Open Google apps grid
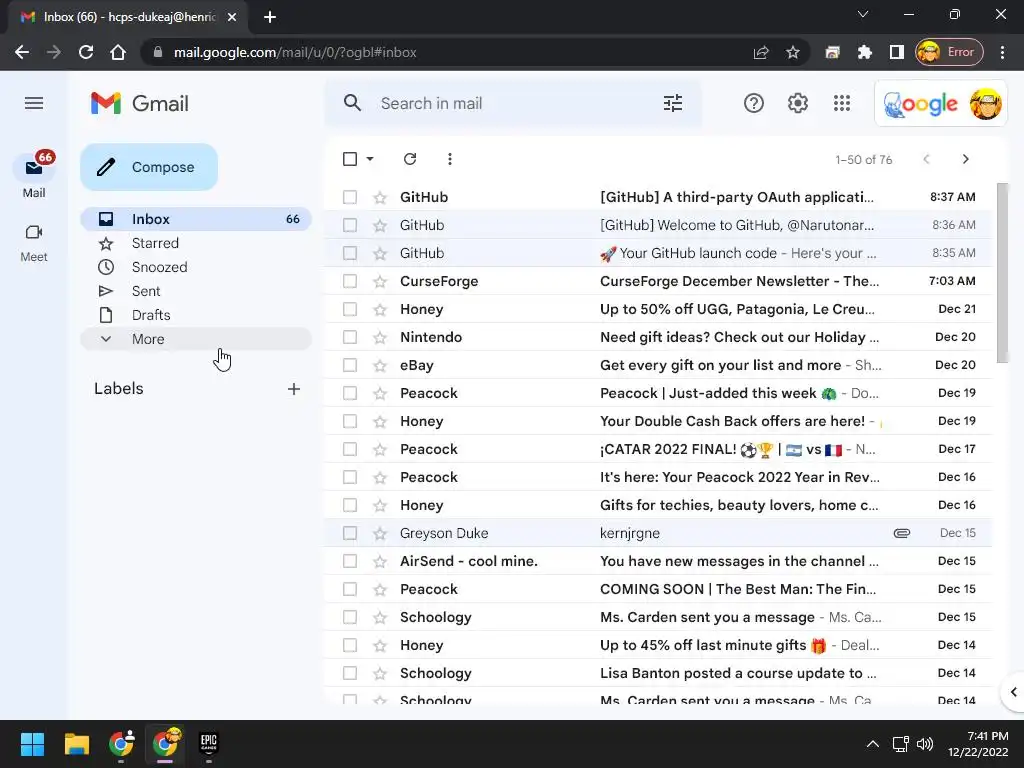 coord(842,103)
